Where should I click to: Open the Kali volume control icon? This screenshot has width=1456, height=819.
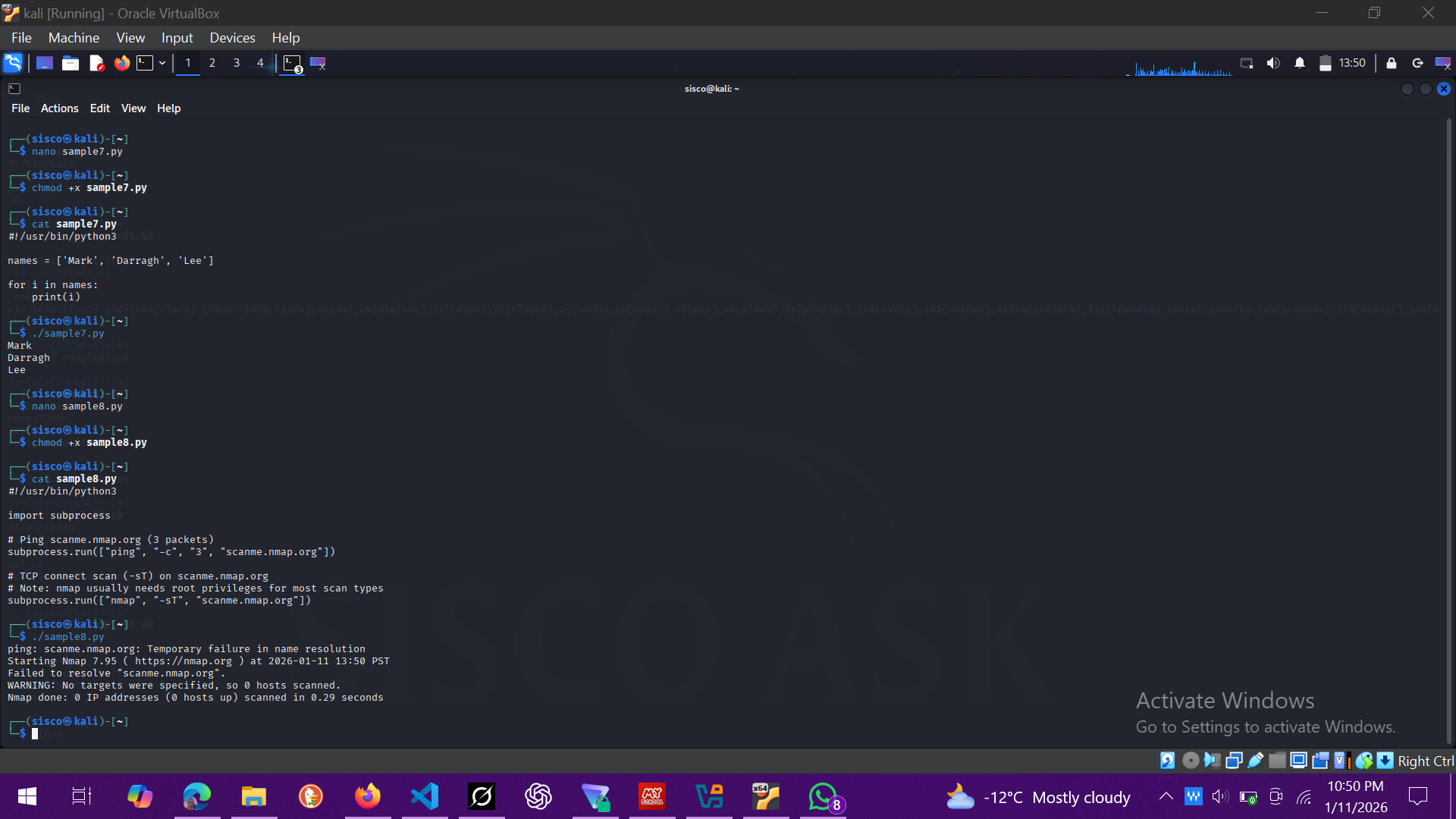(x=1273, y=63)
